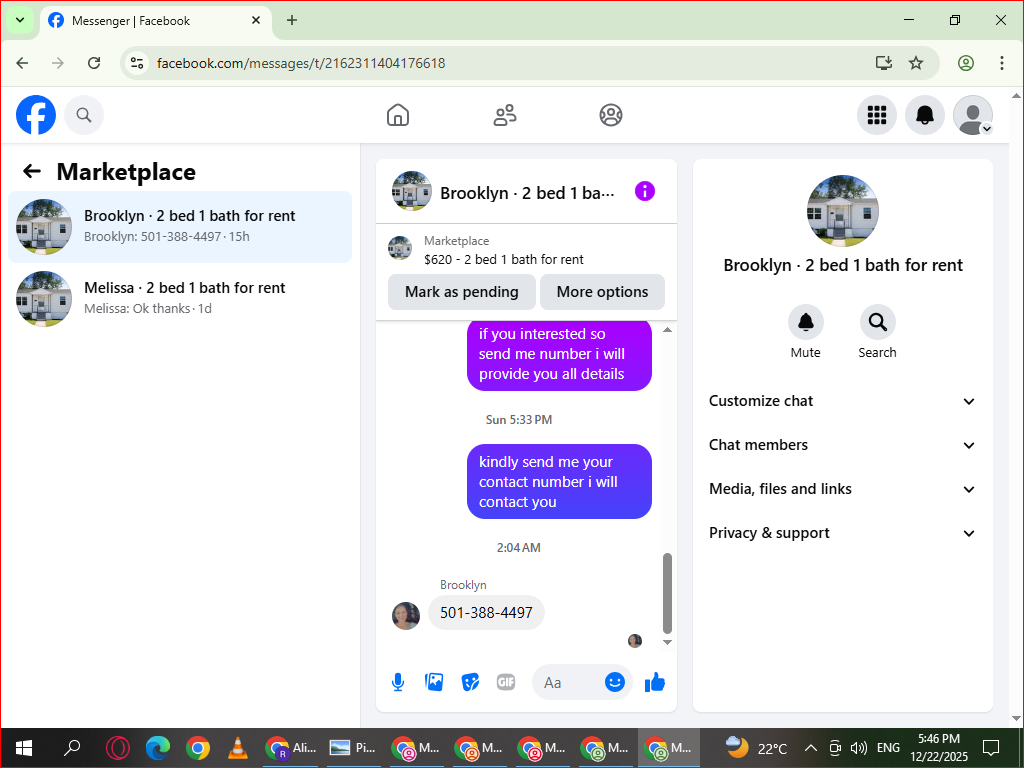Viewport: 1024px width, 768px height.
Task: Launch Microsoft Edge from taskbar
Action: tap(158, 747)
